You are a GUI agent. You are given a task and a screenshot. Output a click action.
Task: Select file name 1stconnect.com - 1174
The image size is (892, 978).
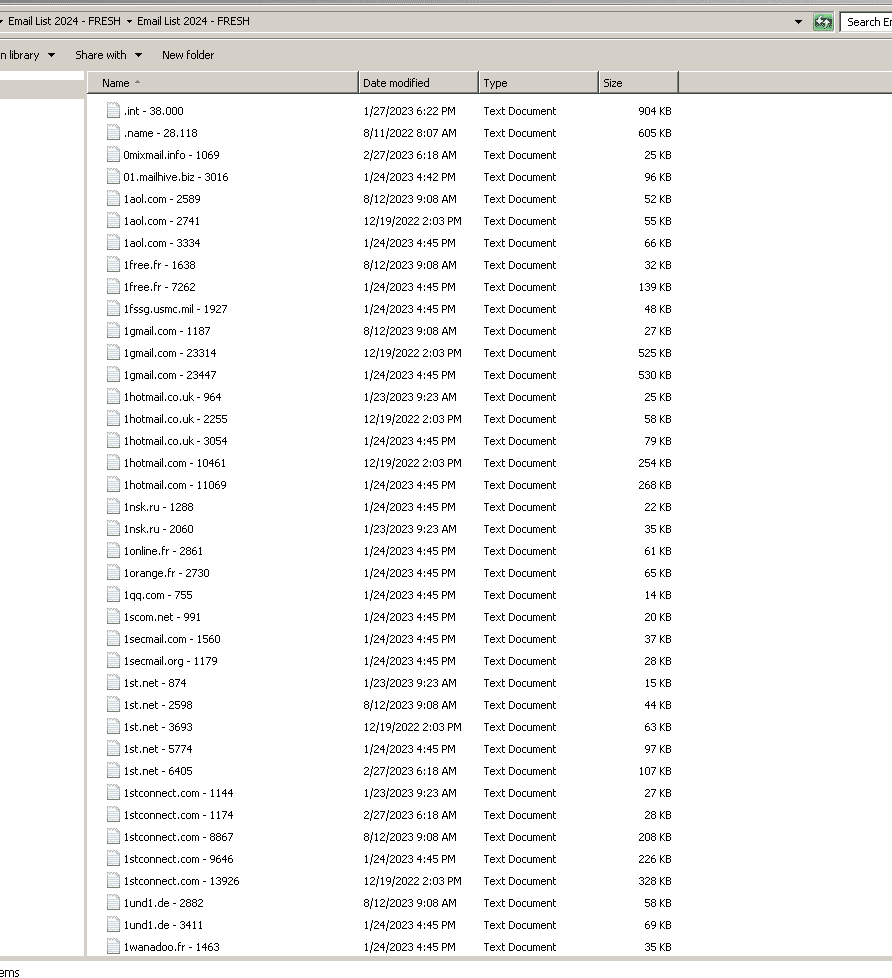(x=178, y=815)
